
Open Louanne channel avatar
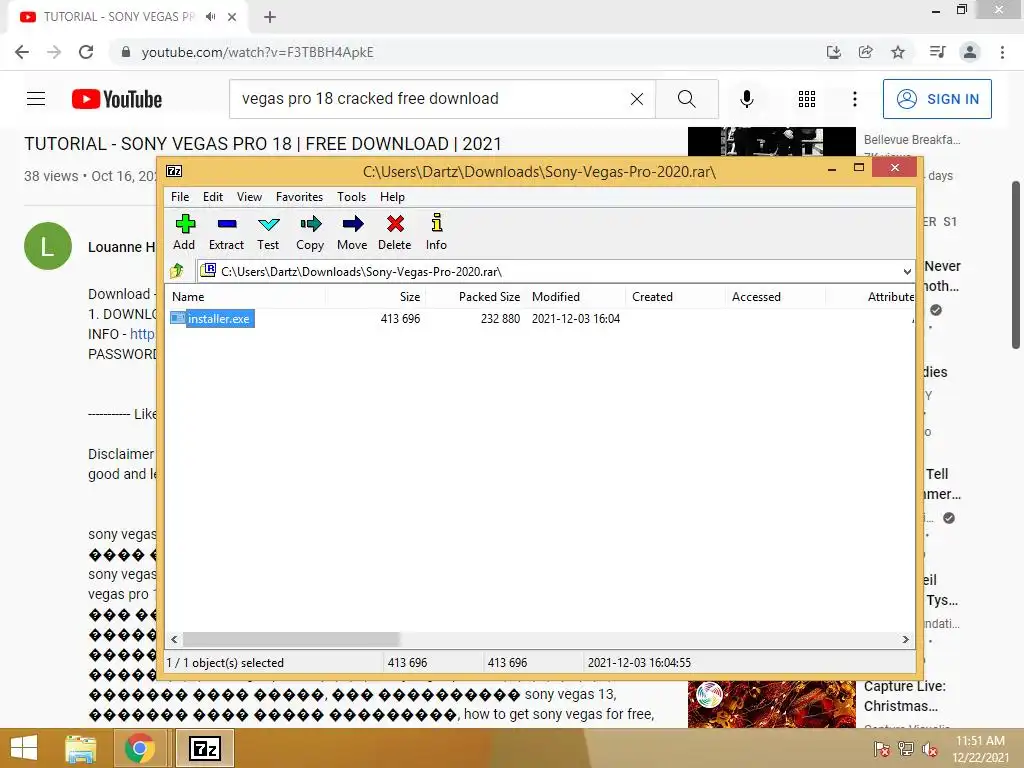[48, 246]
